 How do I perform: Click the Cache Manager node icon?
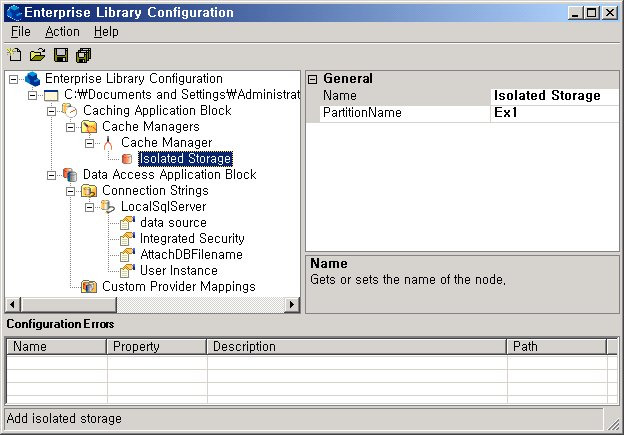pyautogui.click(x=107, y=143)
